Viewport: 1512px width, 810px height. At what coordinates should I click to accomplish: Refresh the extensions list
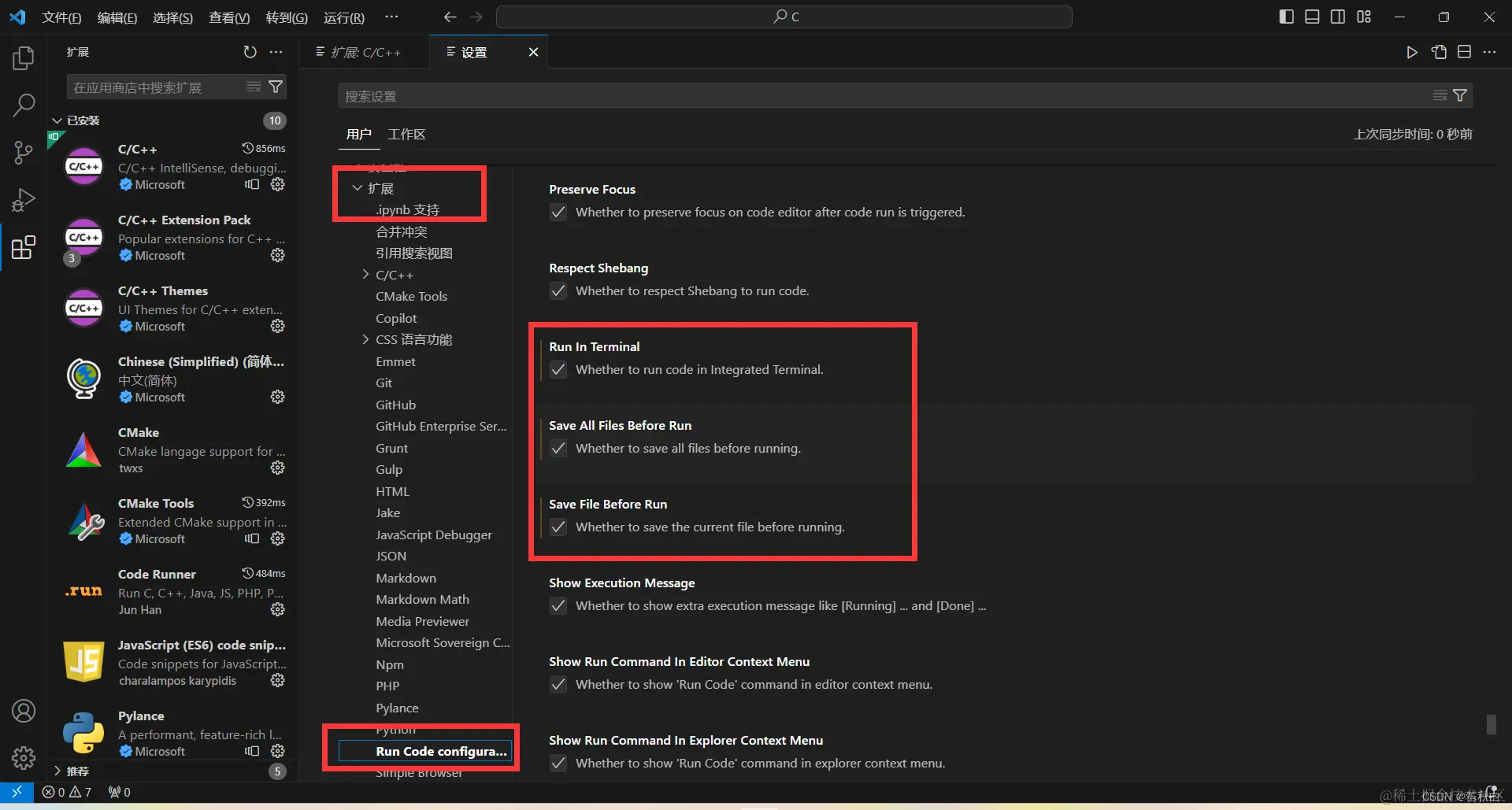tap(250, 52)
